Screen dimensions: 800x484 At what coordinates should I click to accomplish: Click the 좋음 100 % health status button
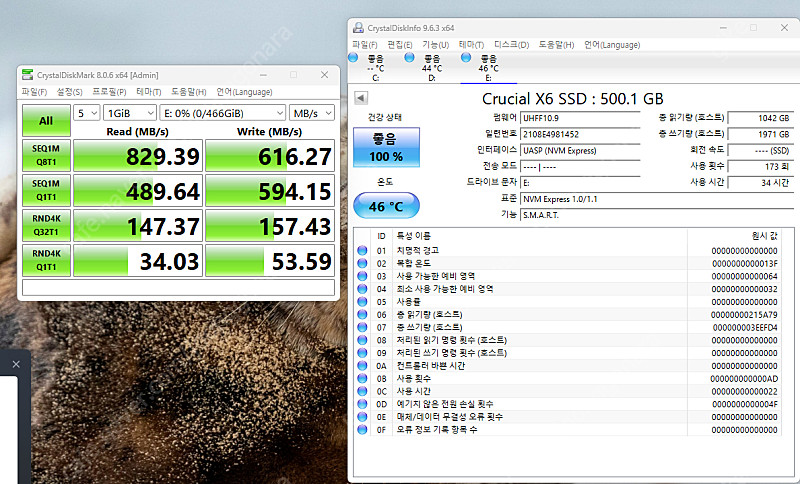[386, 147]
